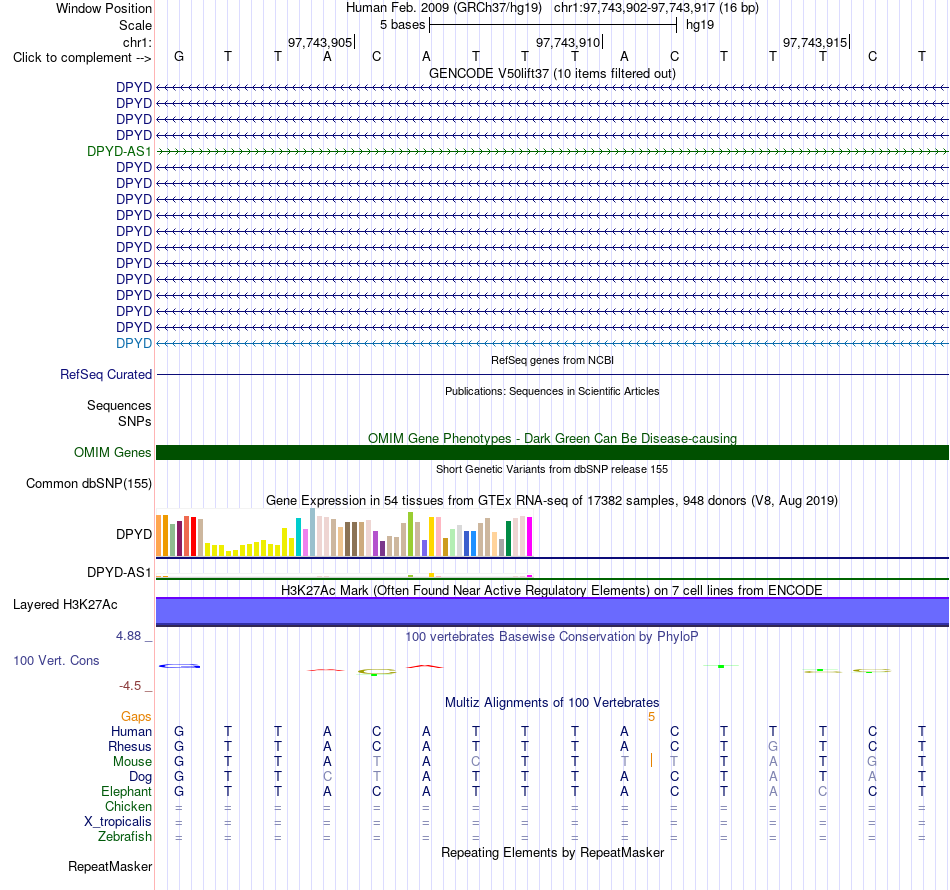Click the Layered H3K27Ac track label
Image resolution: width=950 pixels, height=890 pixels.
pos(65,605)
